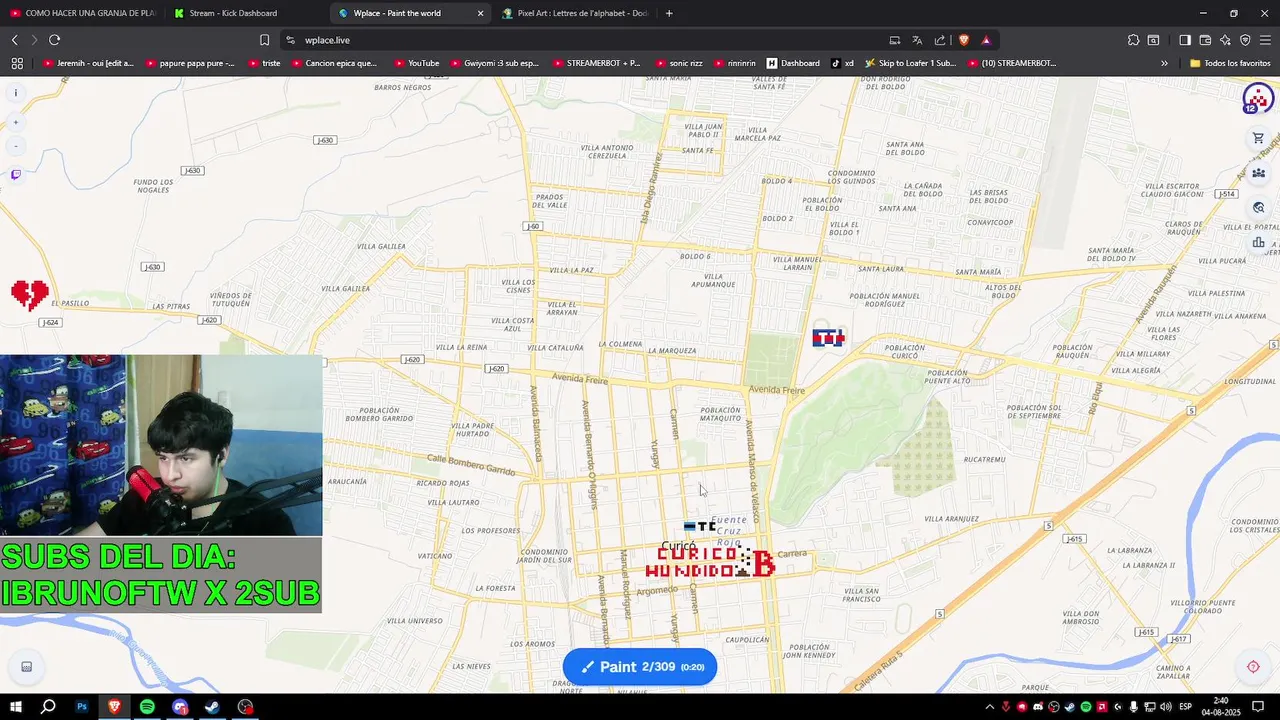Screen dimensions: 1280x720
Task: Open Brave Shields lion icon
Action: click(x=963, y=40)
